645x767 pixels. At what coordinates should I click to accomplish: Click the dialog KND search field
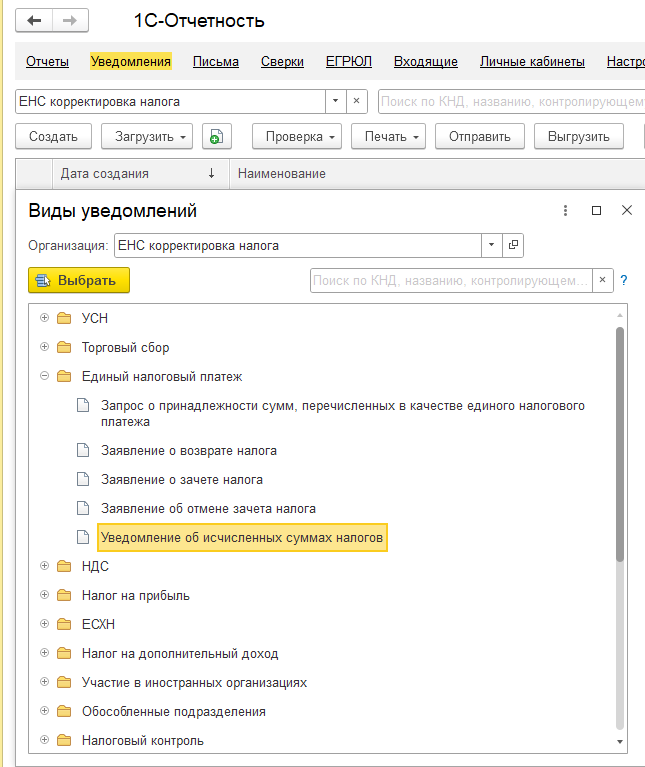pyautogui.click(x=451, y=280)
